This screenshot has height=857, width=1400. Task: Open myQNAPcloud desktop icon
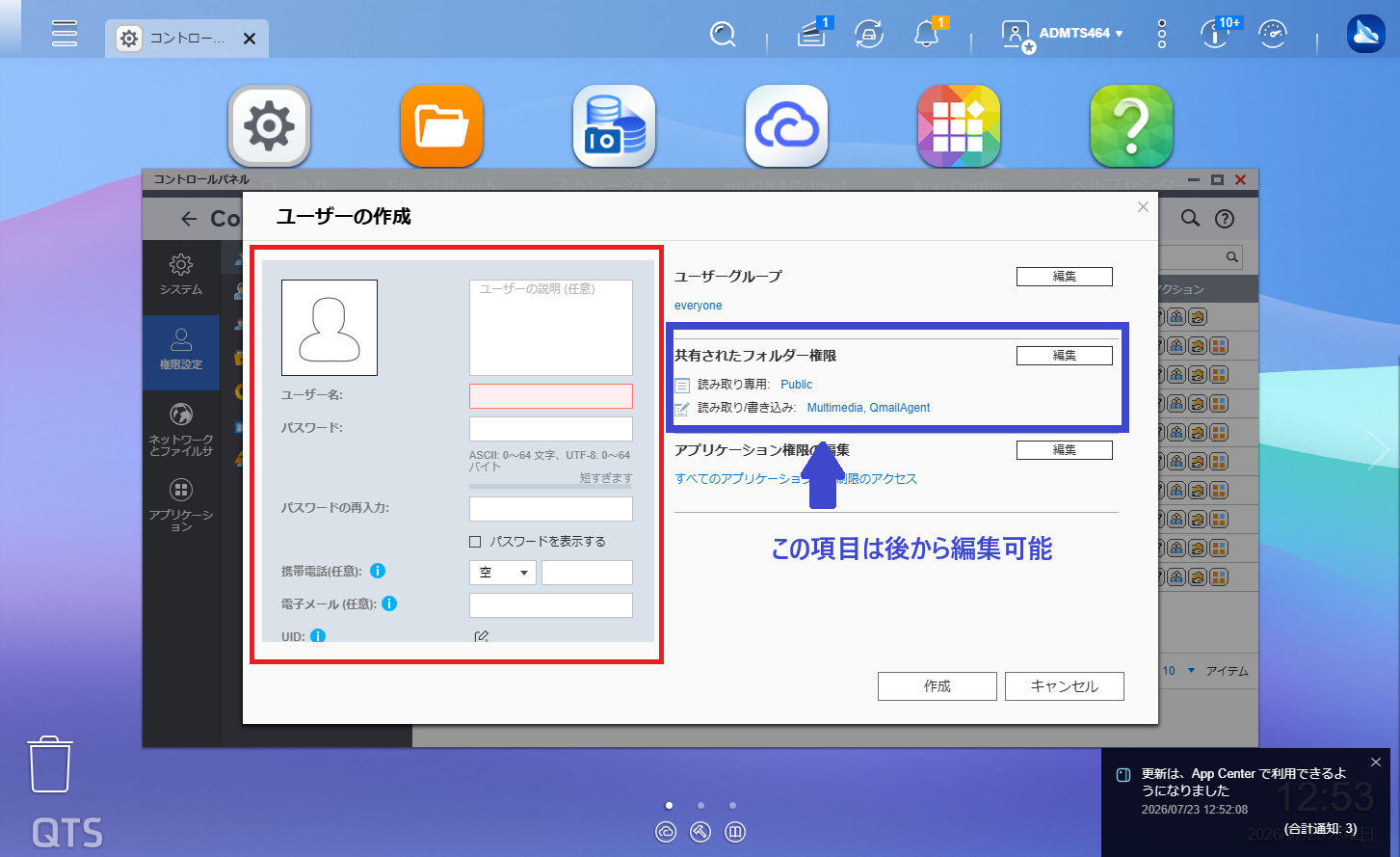pyautogui.click(x=786, y=125)
